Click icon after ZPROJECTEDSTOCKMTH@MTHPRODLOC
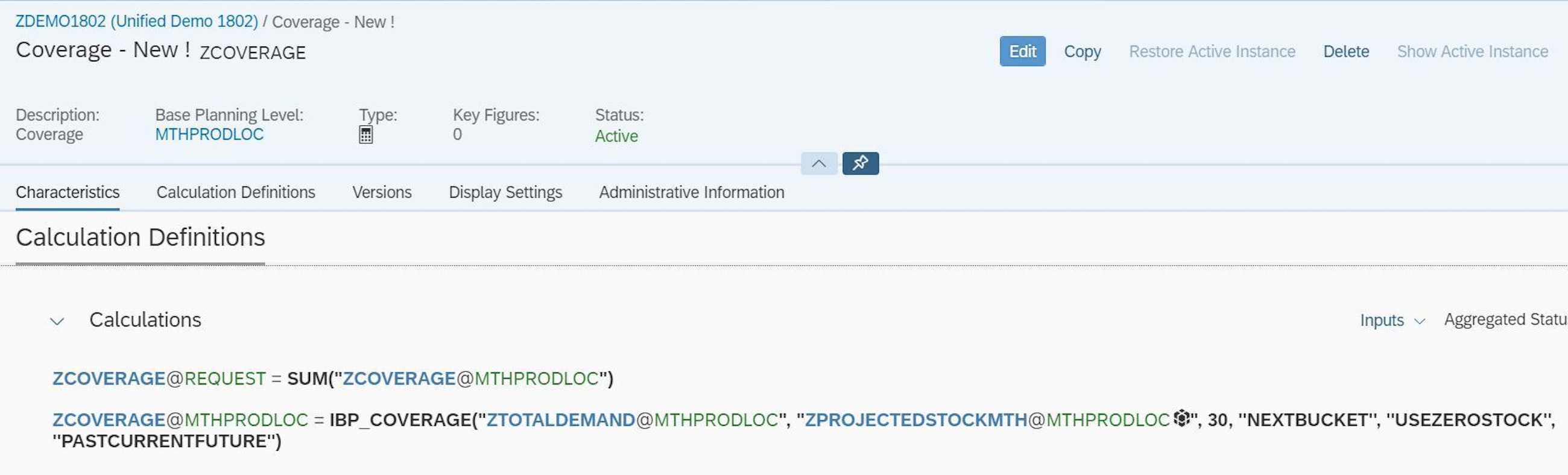Image resolution: width=1568 pixels, height=475 pixels. pos(1181,418)
